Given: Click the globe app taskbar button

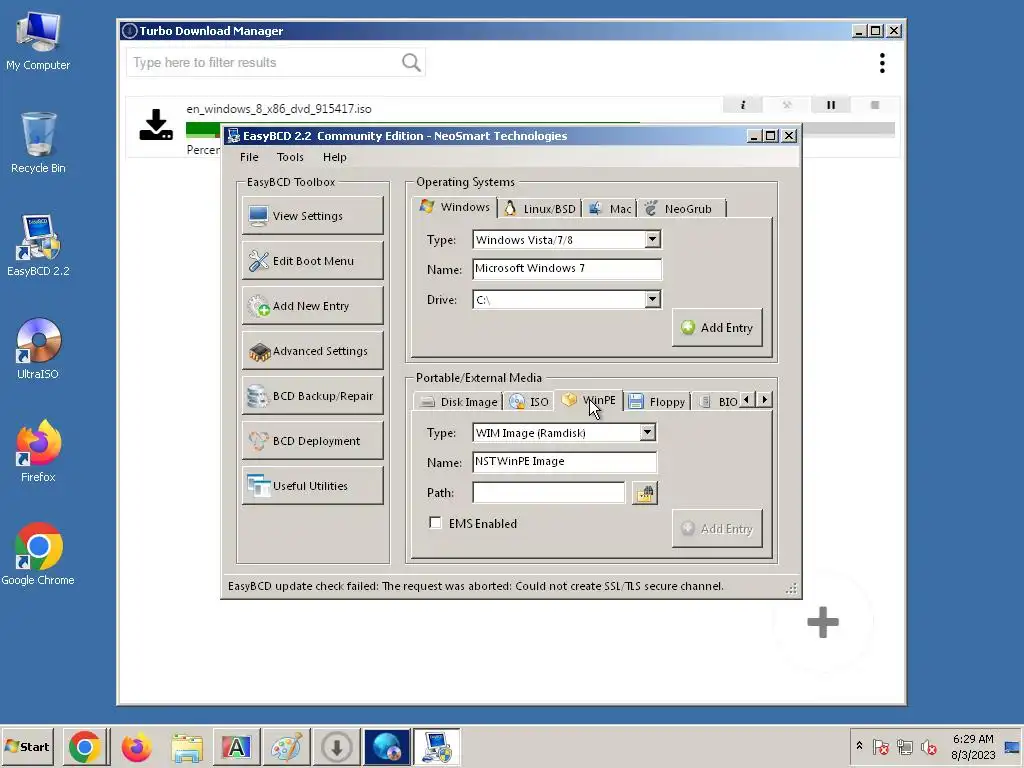Looking at the screenshot, I should coord(387,747).
